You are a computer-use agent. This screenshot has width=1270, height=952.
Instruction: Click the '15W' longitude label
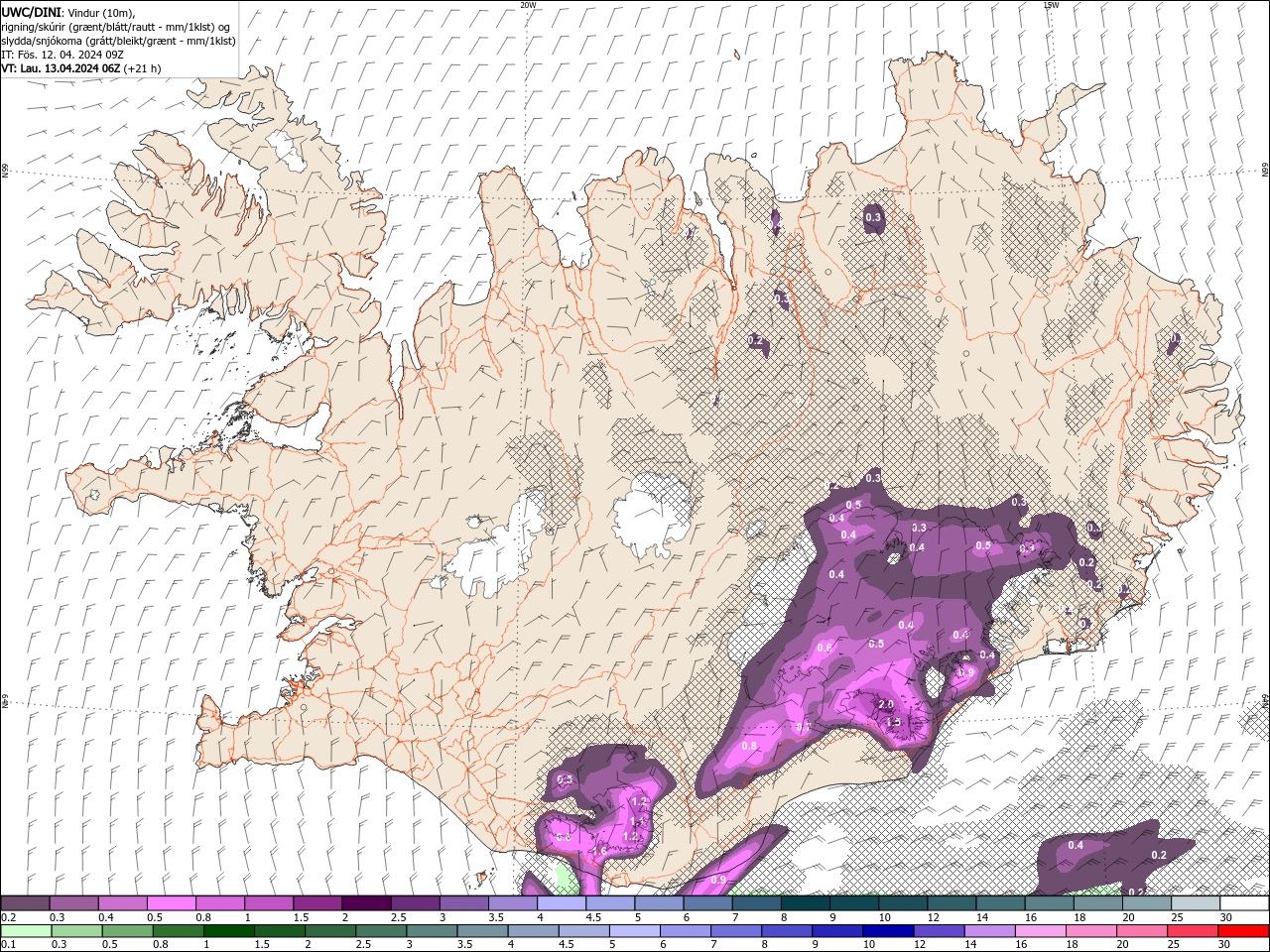(1051, 5)
